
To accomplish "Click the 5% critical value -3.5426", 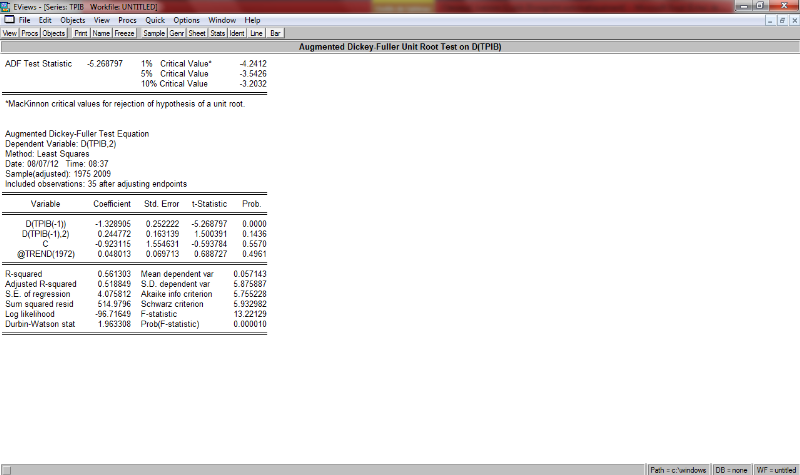I will click(253, 74).
